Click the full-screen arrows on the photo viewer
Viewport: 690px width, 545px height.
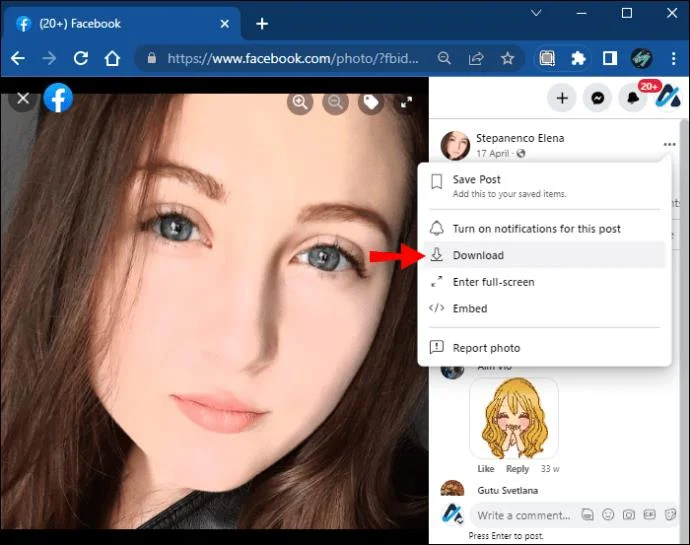click(x=406, y=103)
